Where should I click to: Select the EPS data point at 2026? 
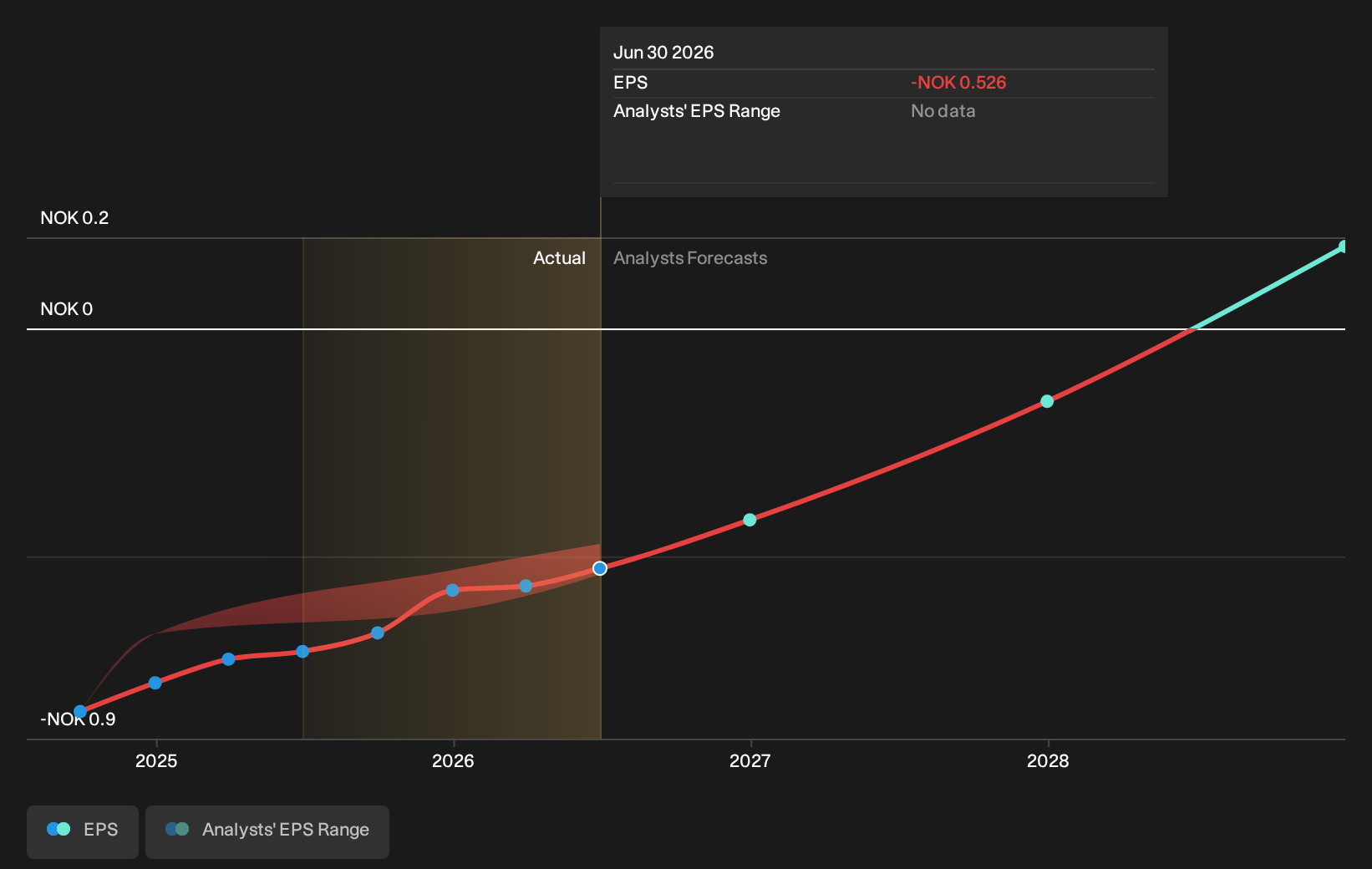tap(452, 590)
